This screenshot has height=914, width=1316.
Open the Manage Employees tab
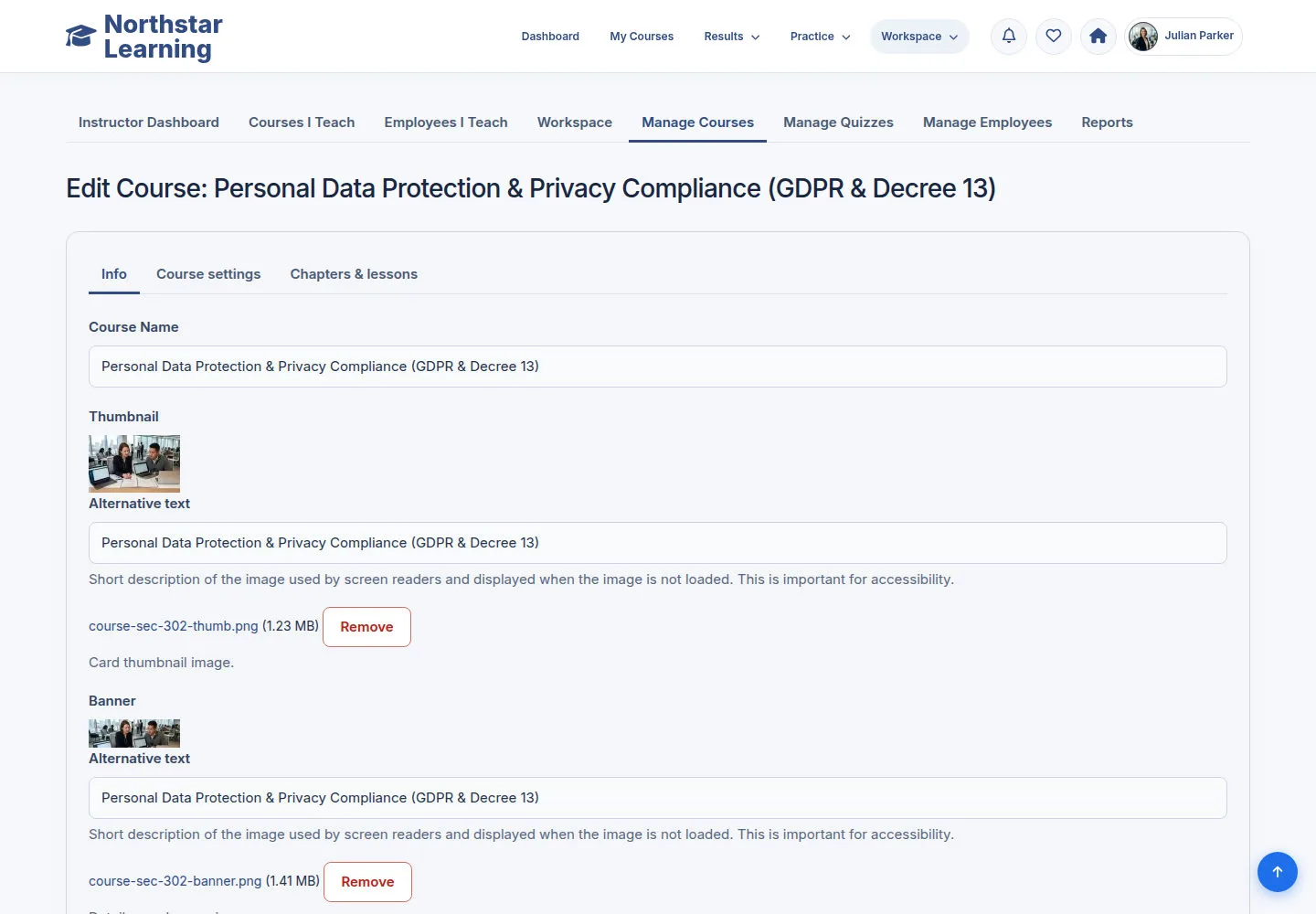(x=987, y=122)
